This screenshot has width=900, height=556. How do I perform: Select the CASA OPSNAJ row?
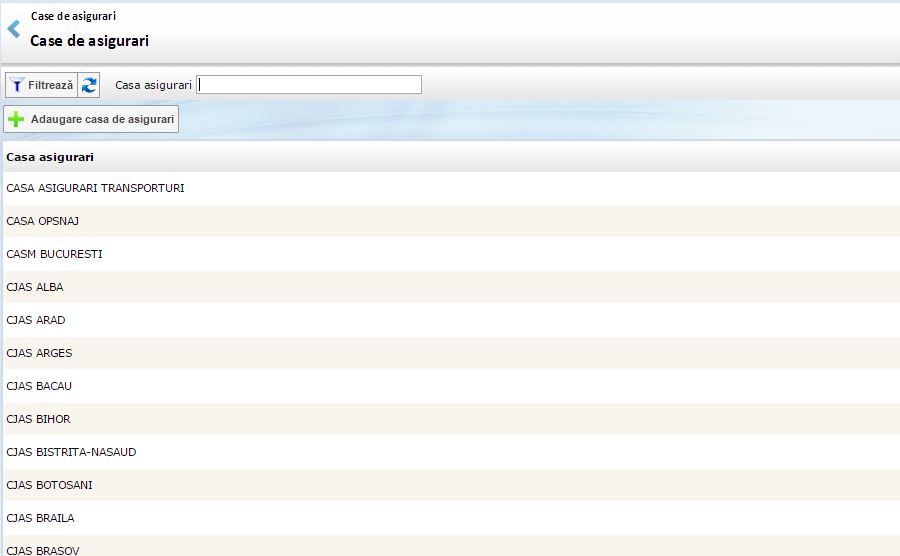coord(43,221)
